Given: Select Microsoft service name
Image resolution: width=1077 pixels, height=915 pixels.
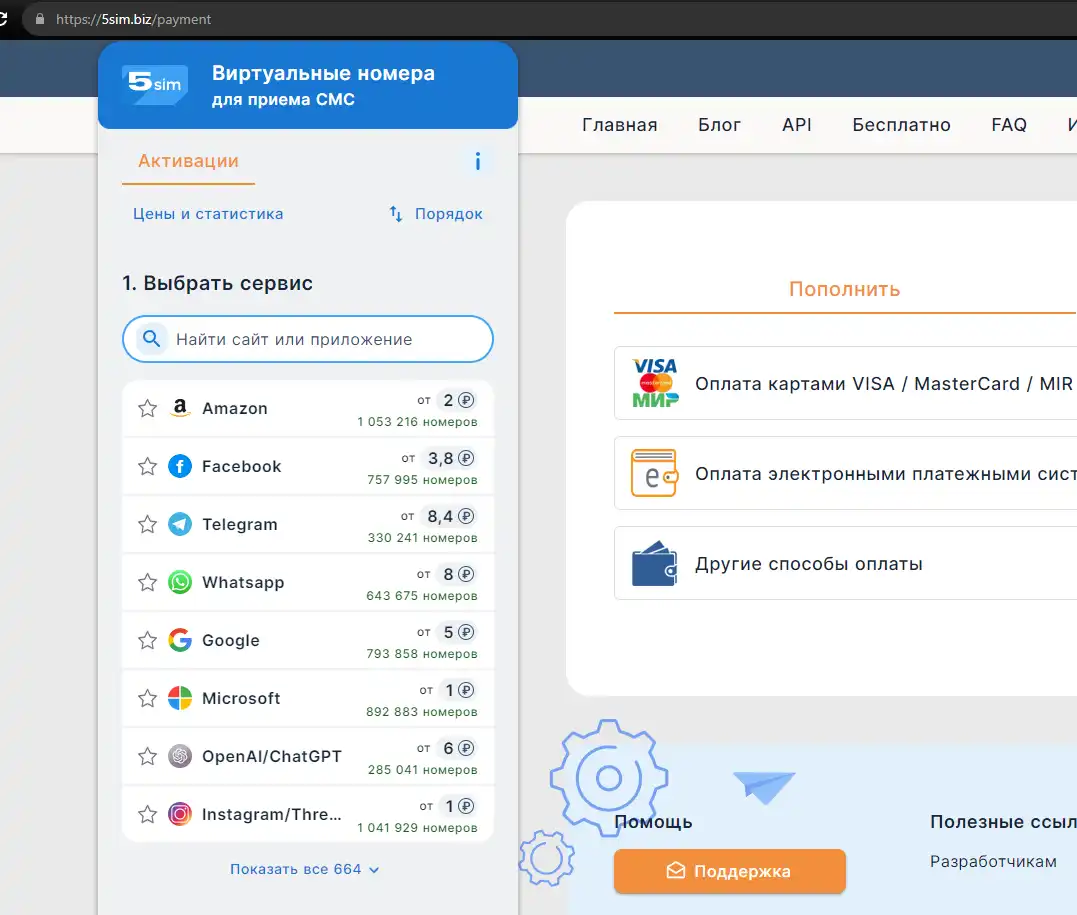Looking at the screenshot, I should tap(241, 698).
